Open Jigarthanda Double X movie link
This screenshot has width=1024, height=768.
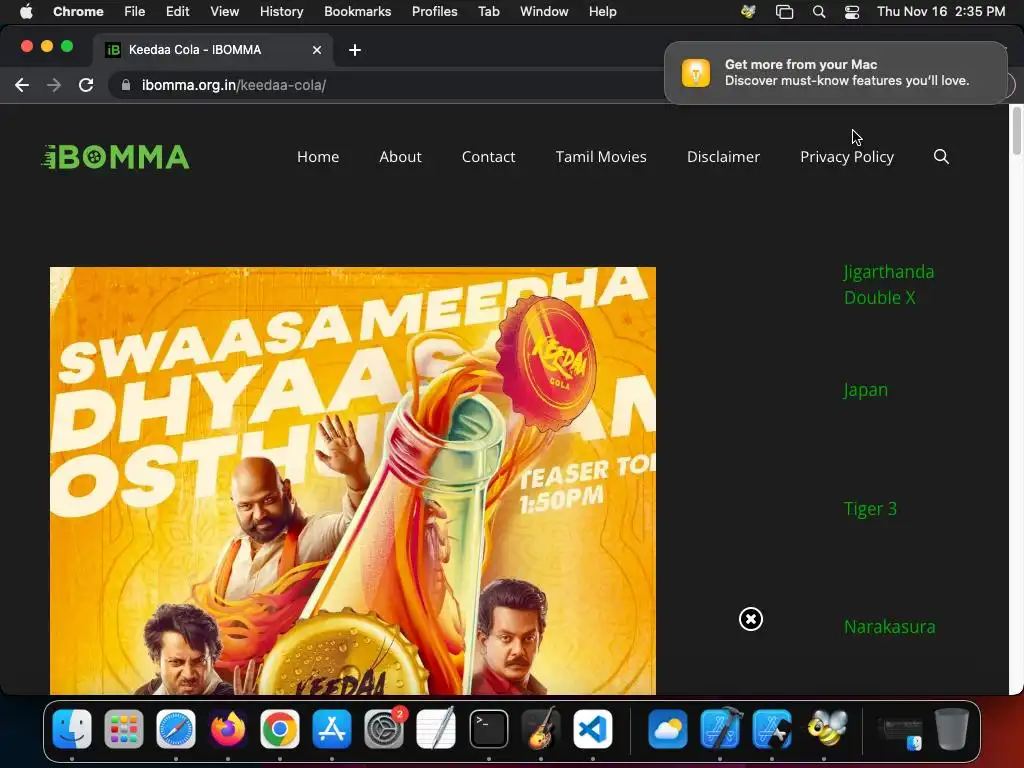click(x=889, y=285)
